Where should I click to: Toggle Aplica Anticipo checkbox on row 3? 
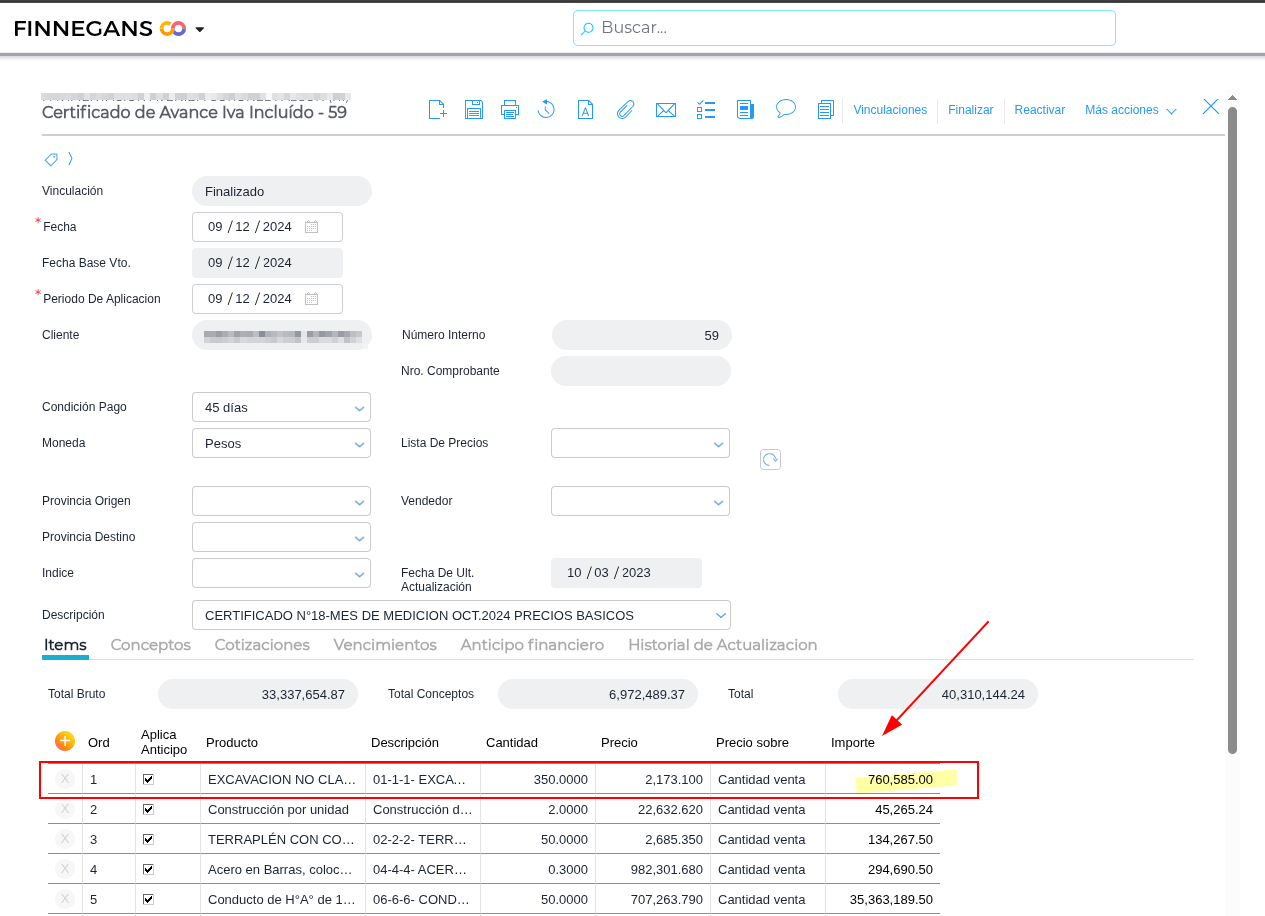pos(149,839)
